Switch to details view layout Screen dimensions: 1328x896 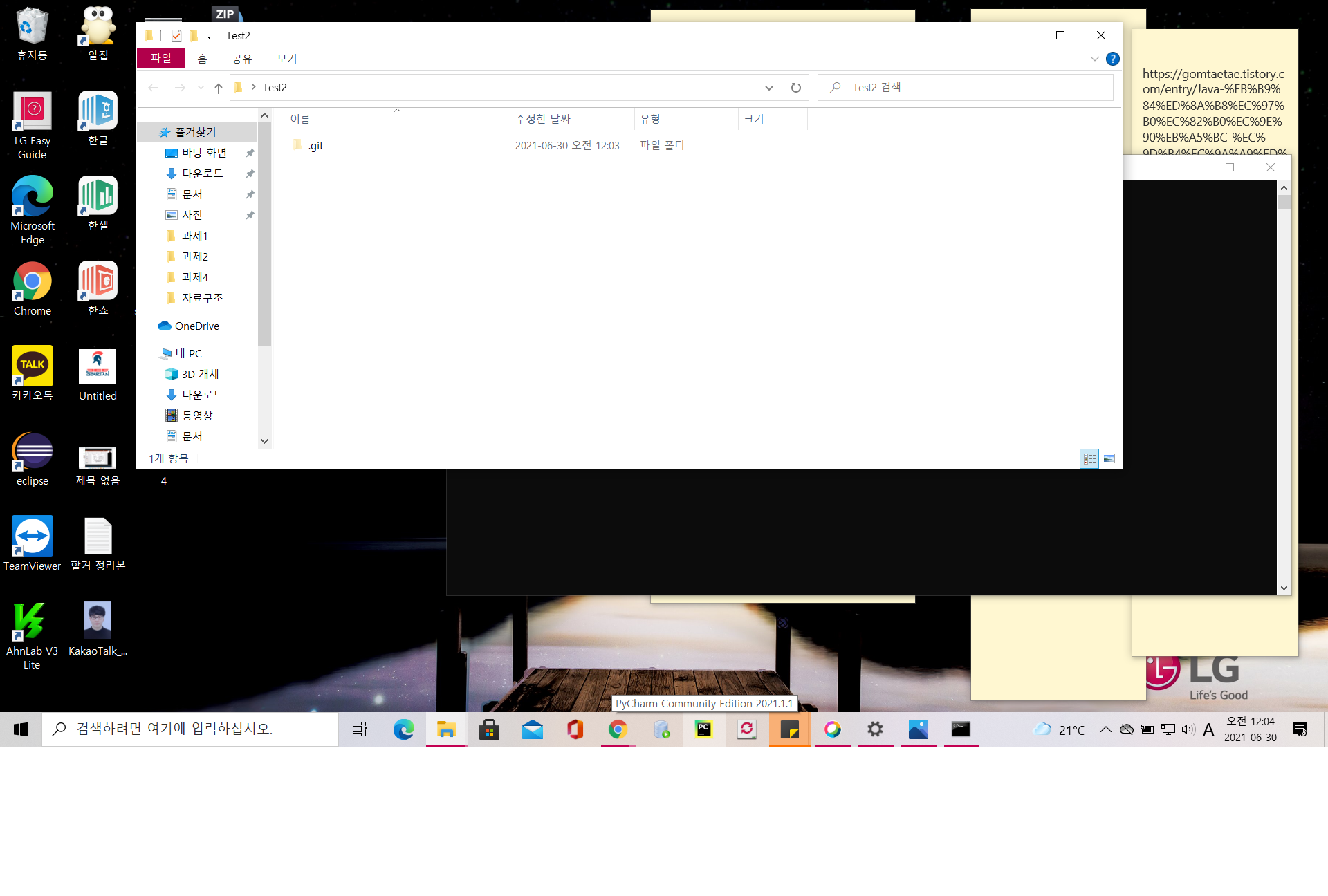pyautogui.click(x=1089, y=458)
